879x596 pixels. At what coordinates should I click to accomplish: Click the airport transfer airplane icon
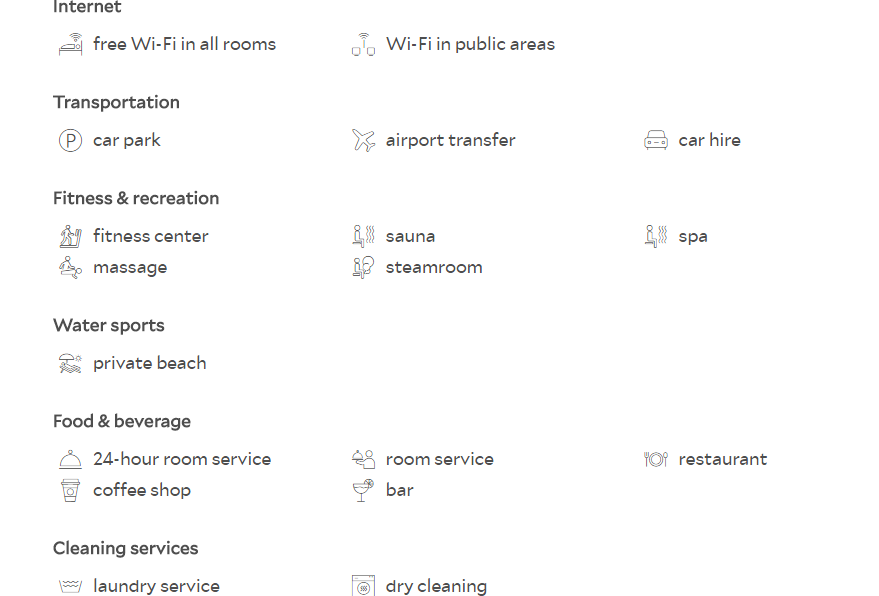coord(363,140)
